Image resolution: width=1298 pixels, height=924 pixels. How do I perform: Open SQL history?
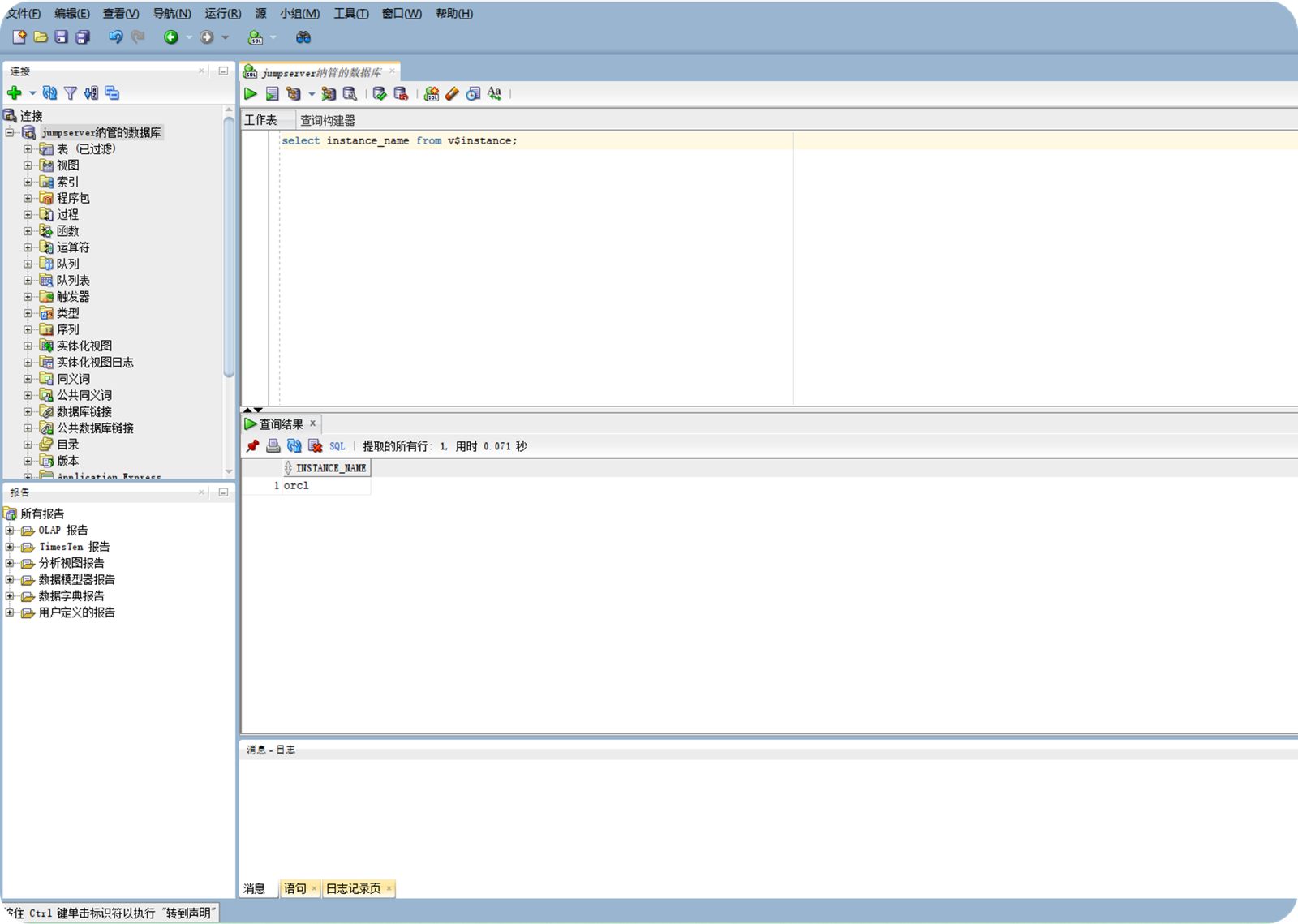(472, 93)
